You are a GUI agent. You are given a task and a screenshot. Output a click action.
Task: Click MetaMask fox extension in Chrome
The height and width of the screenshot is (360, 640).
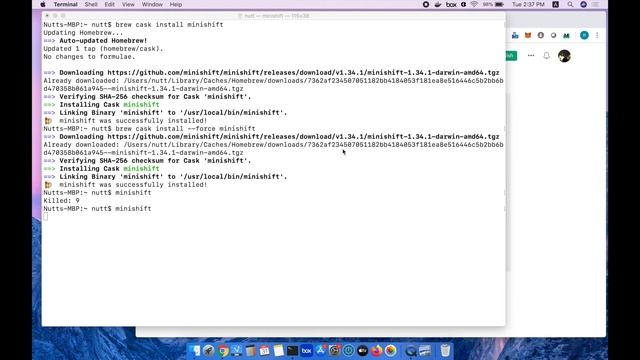tap(528, 36)
